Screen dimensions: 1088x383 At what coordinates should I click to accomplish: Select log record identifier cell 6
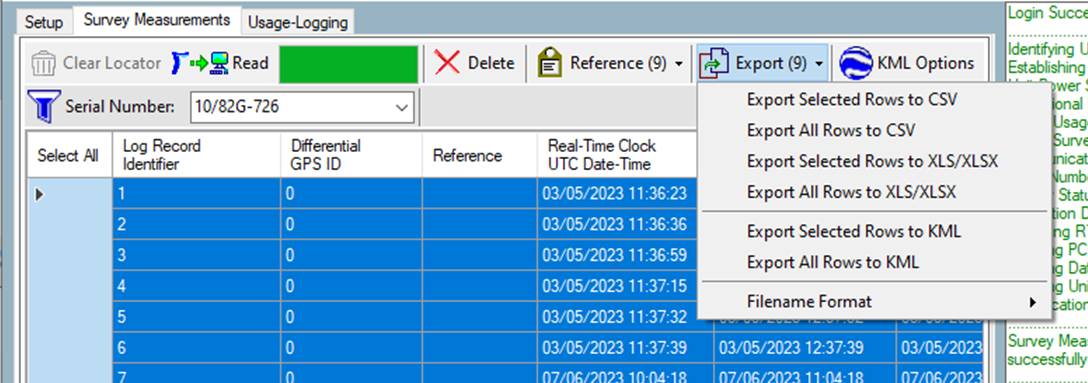(196, 347)
